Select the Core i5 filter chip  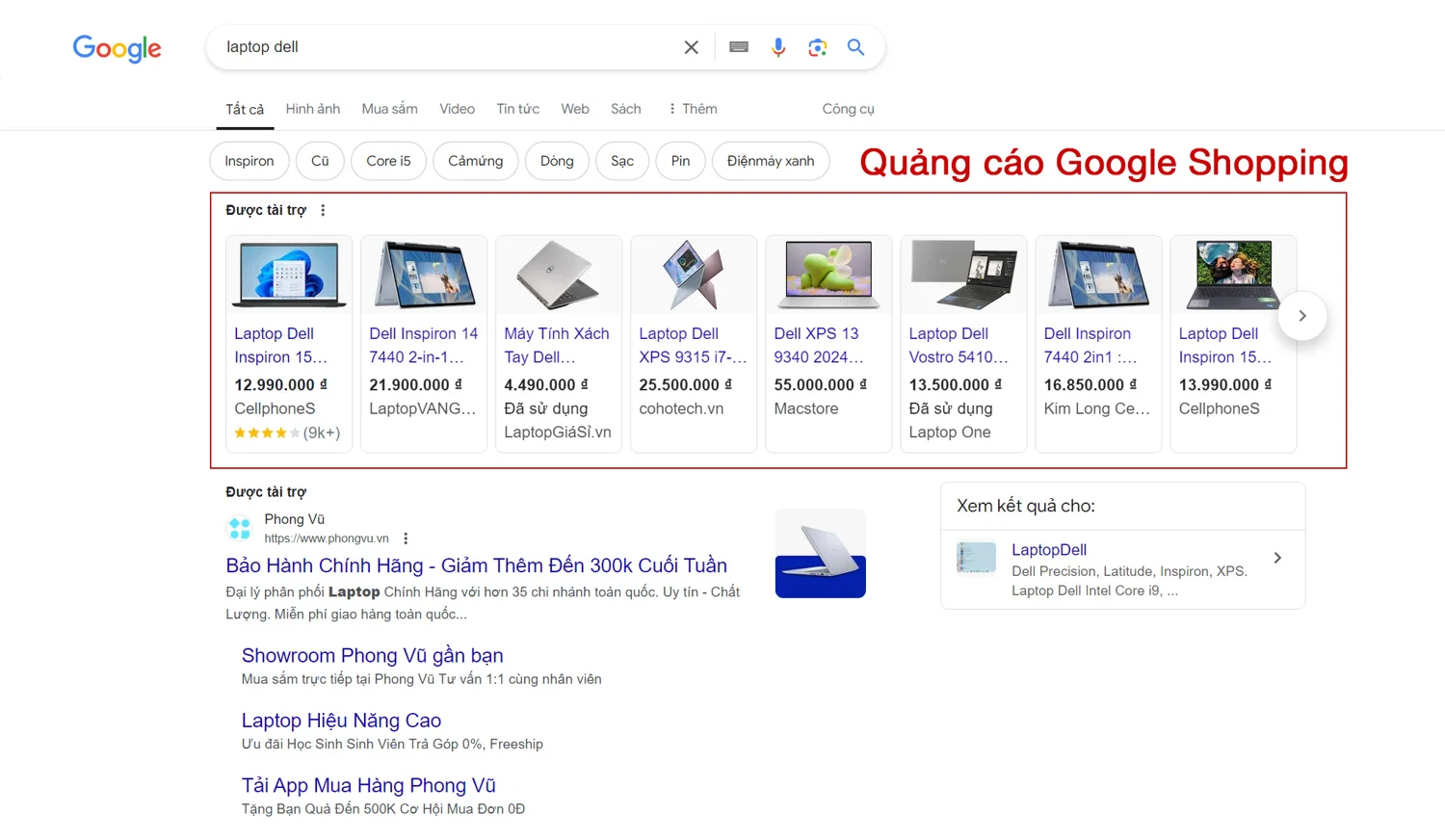click(x=388, y=161)
